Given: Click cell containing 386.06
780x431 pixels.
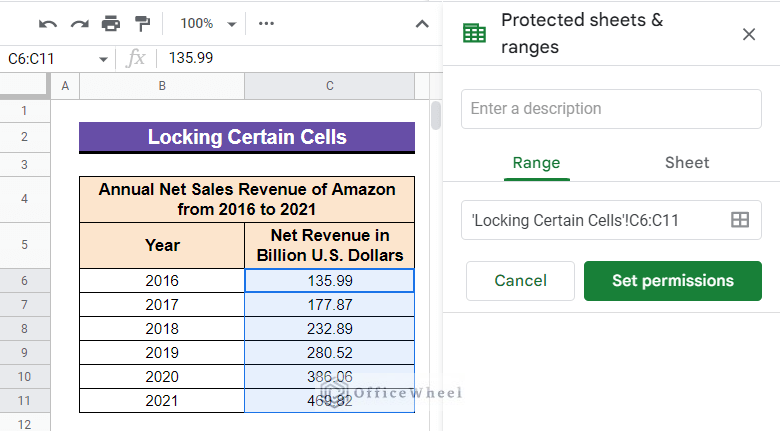Looking at the screenshot, I should [329, 377].
